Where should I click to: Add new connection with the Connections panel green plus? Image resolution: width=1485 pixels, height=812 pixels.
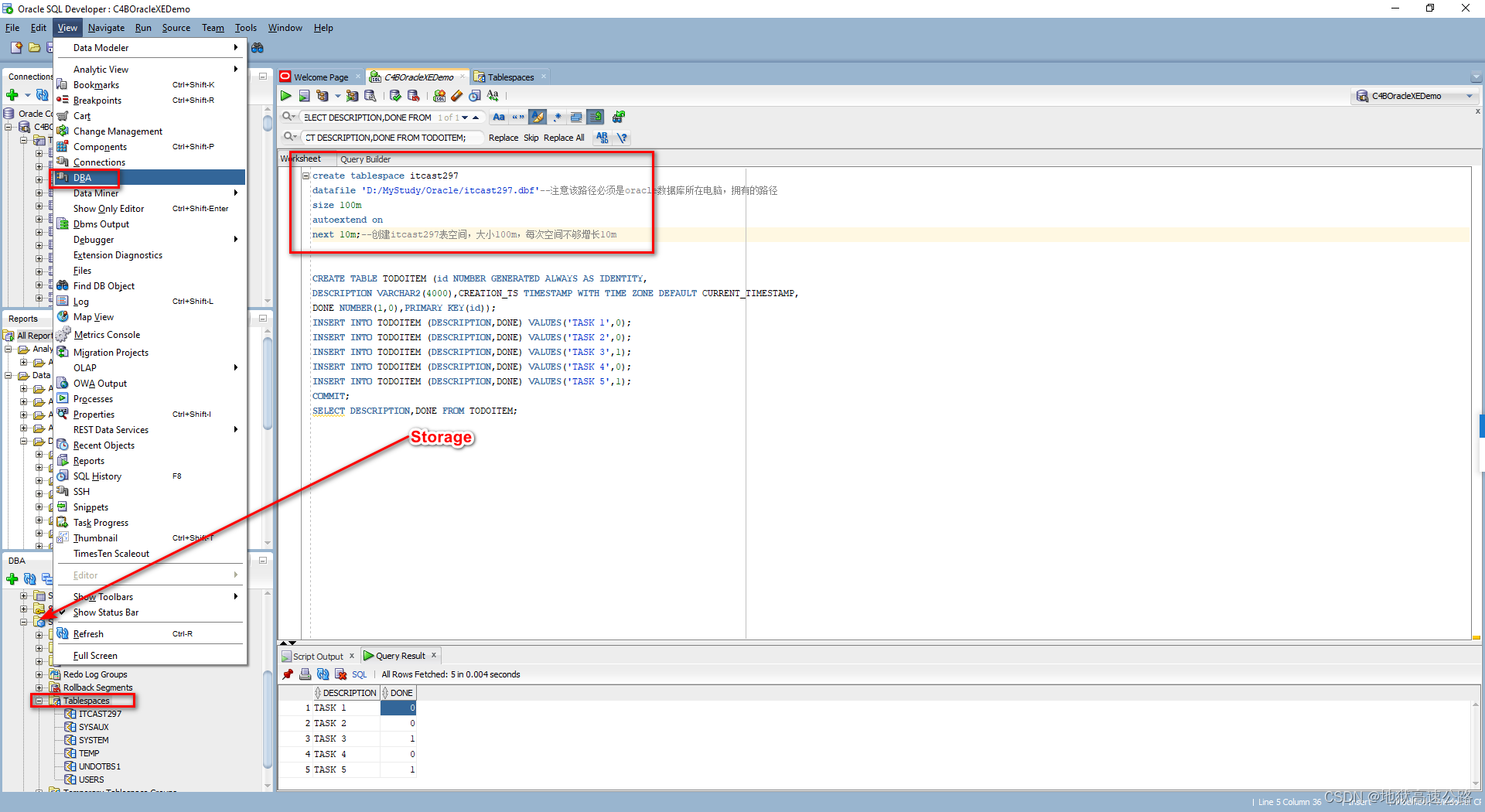pyautogui.click(x=12, y=95)
